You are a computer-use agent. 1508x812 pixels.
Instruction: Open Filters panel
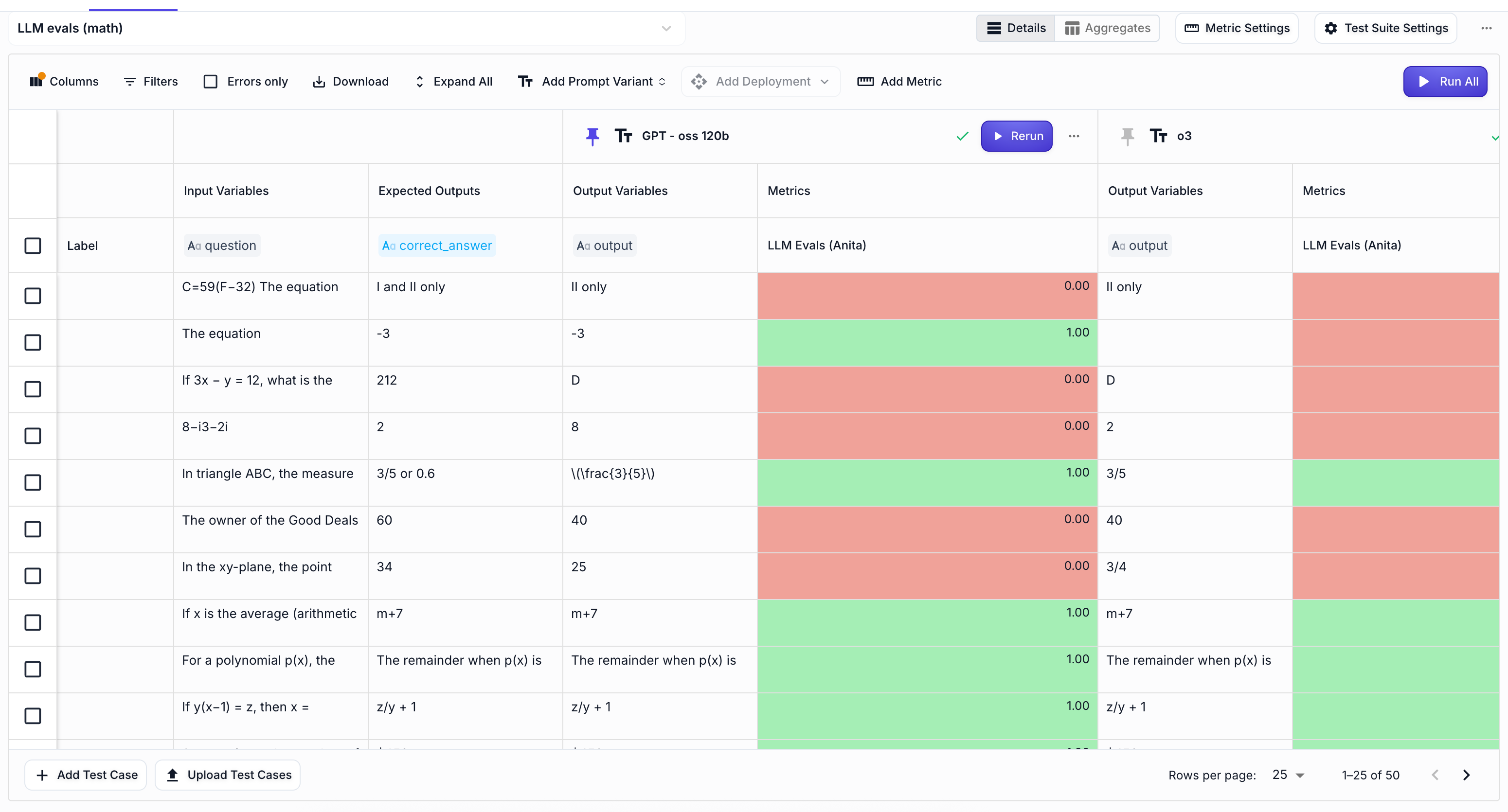tap(150, 81)
